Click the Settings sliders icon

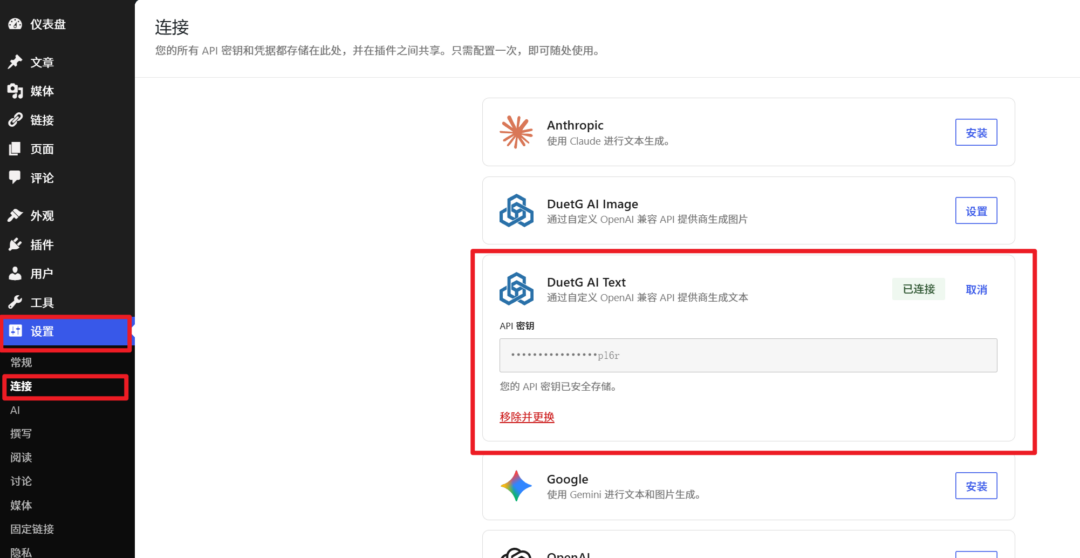tap(14, 331)
